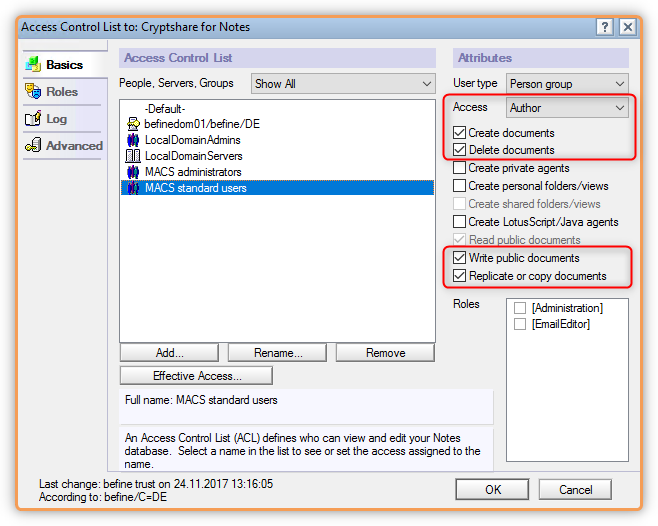Click the help question mark button
This screenshot has height=526, width=658.
[x=604, y=27]
